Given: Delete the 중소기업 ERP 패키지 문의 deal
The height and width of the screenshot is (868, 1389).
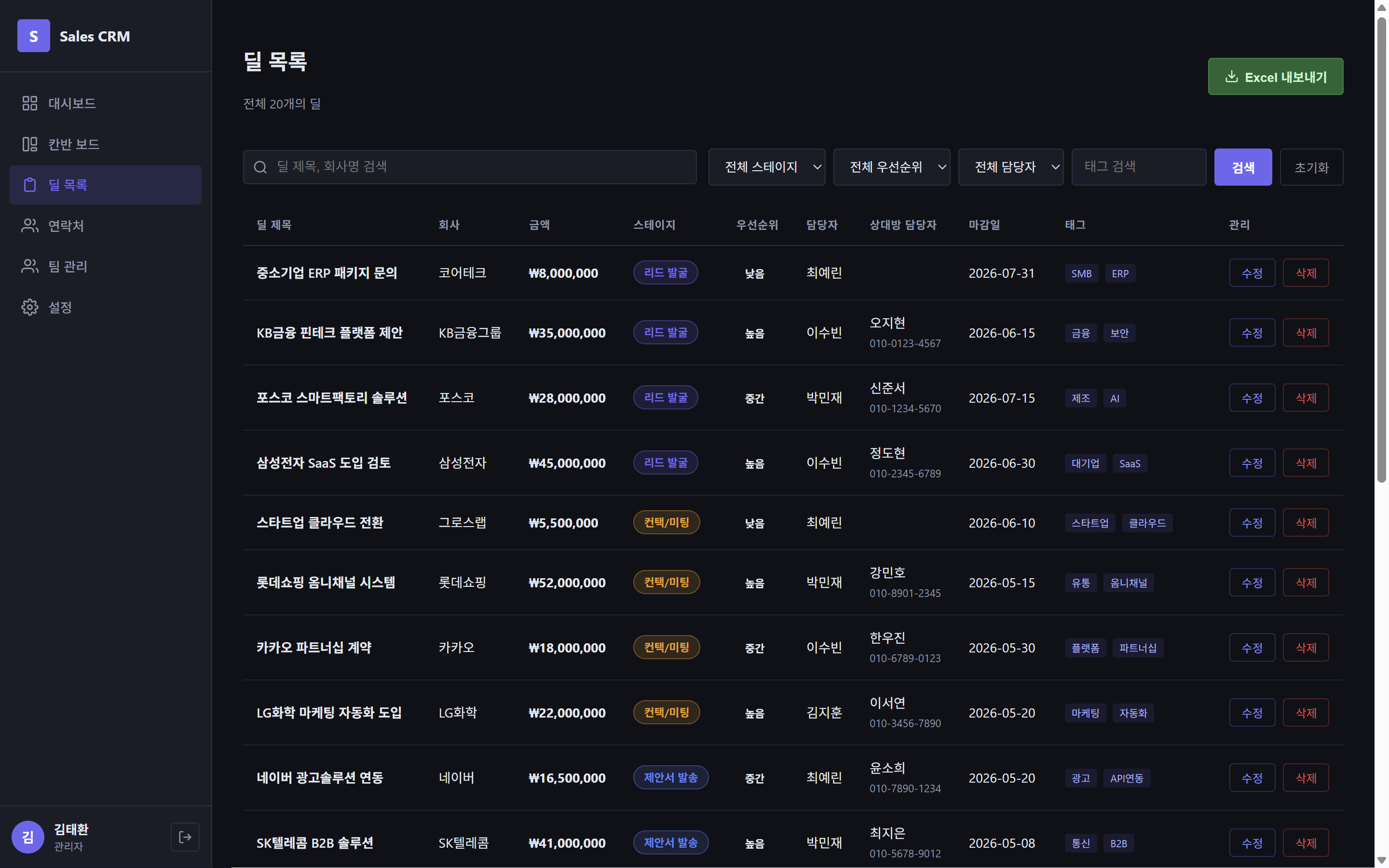Looking at the screenshot, I should 1306,273.
